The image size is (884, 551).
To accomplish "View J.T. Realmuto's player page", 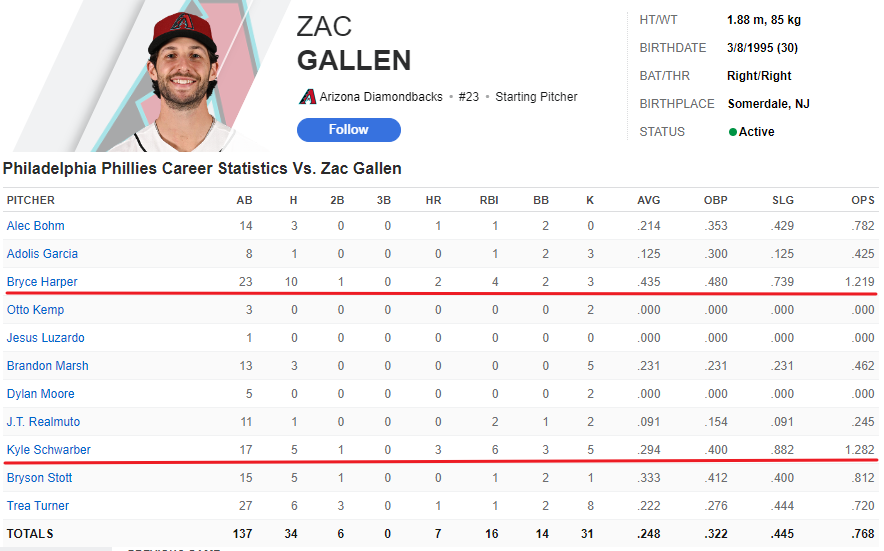I will point(45,422).
